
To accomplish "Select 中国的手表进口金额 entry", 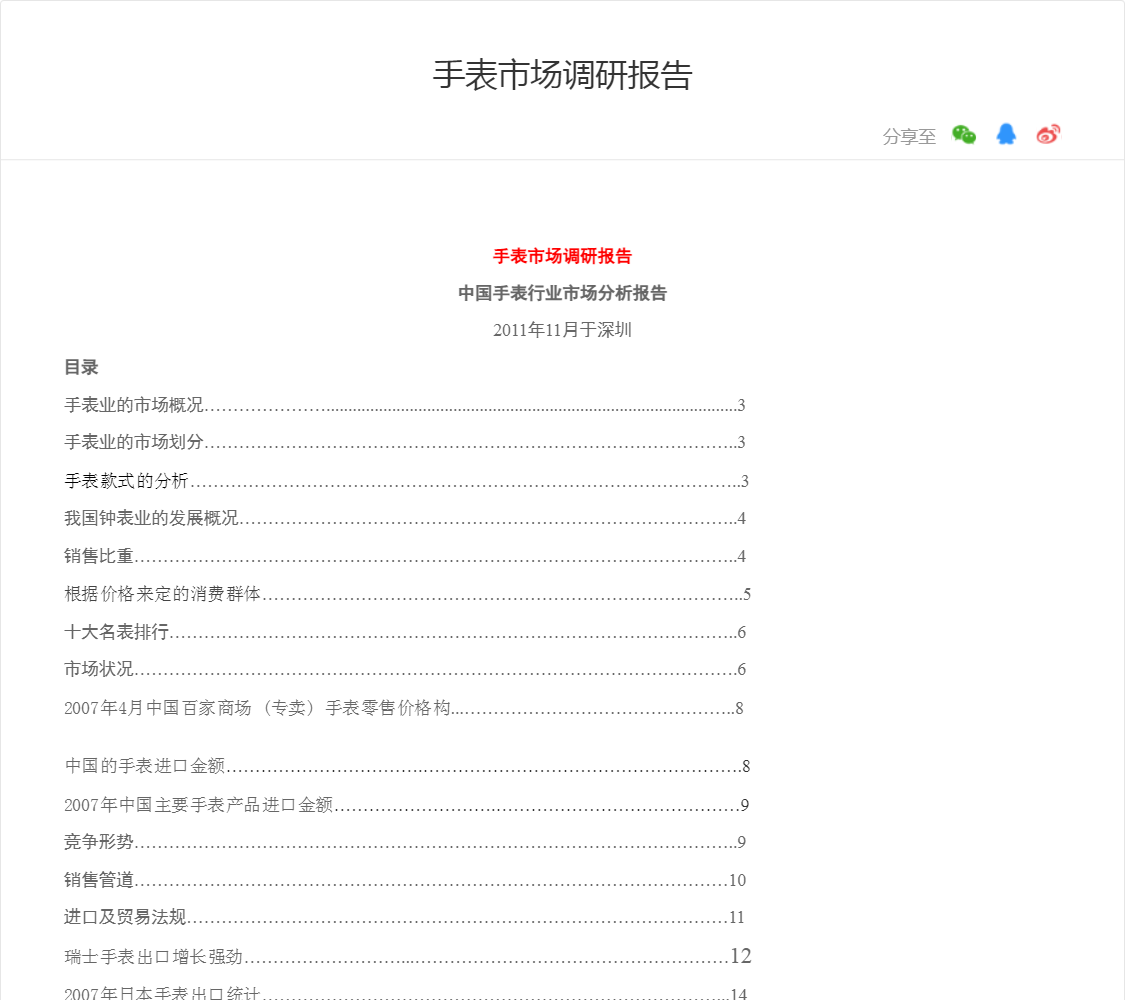I will tap(145, 767).
